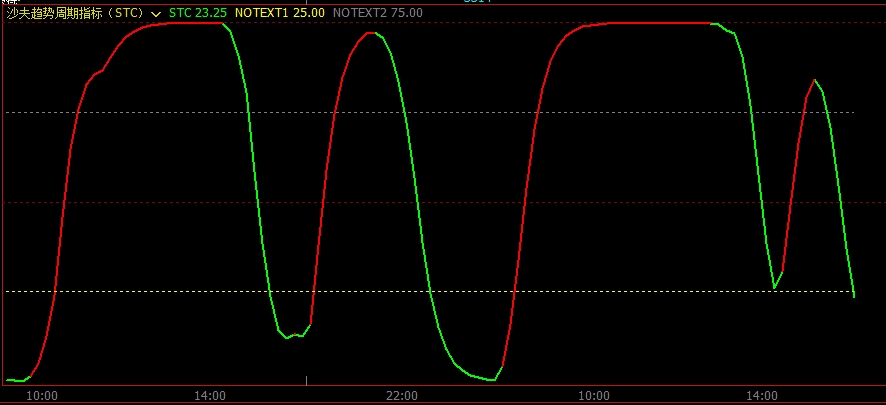
Task: Click the 22:00 time axis label
Action: pyautogui.click(x=402, y=395)
